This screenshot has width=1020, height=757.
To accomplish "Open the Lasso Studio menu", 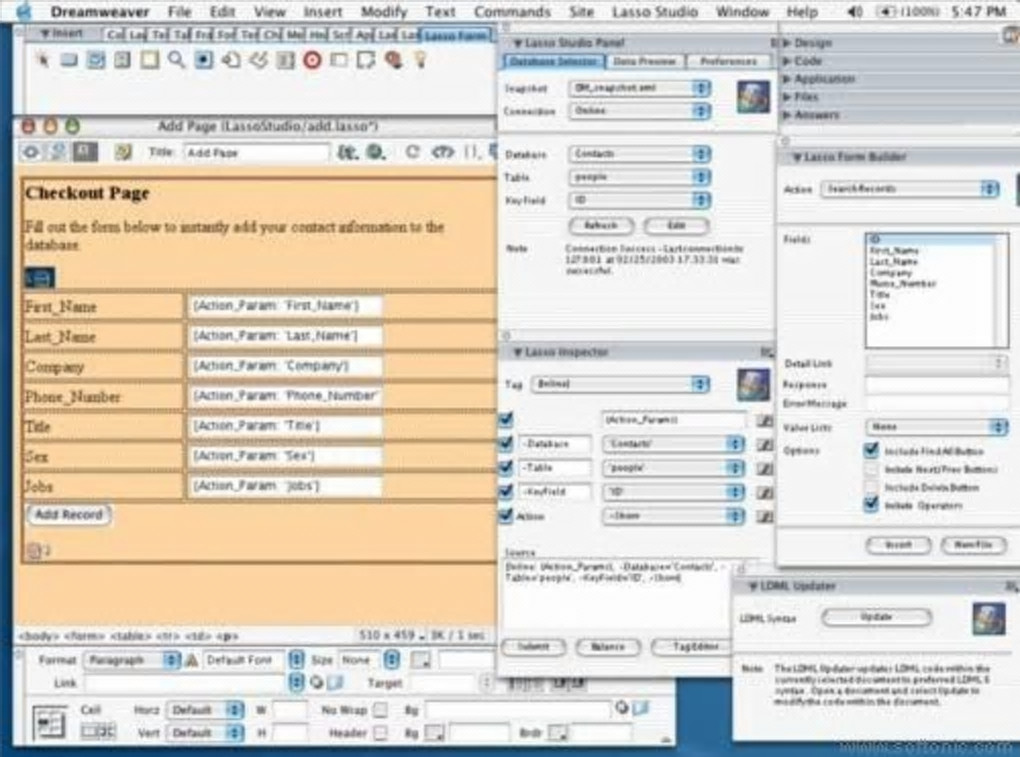I will 654,12.
